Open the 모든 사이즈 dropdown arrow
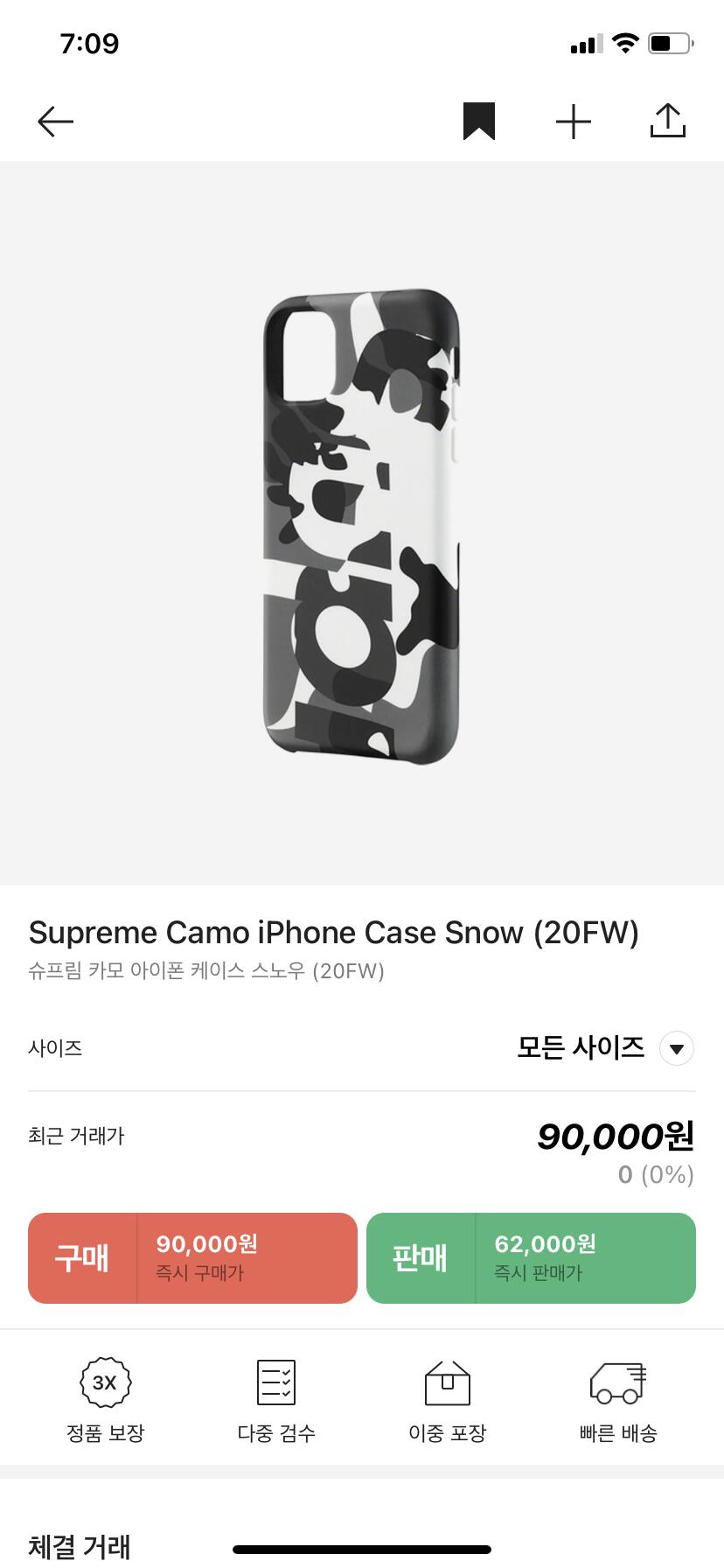The height and width of the screenshot is (1568, 724). pos(677,1048)
